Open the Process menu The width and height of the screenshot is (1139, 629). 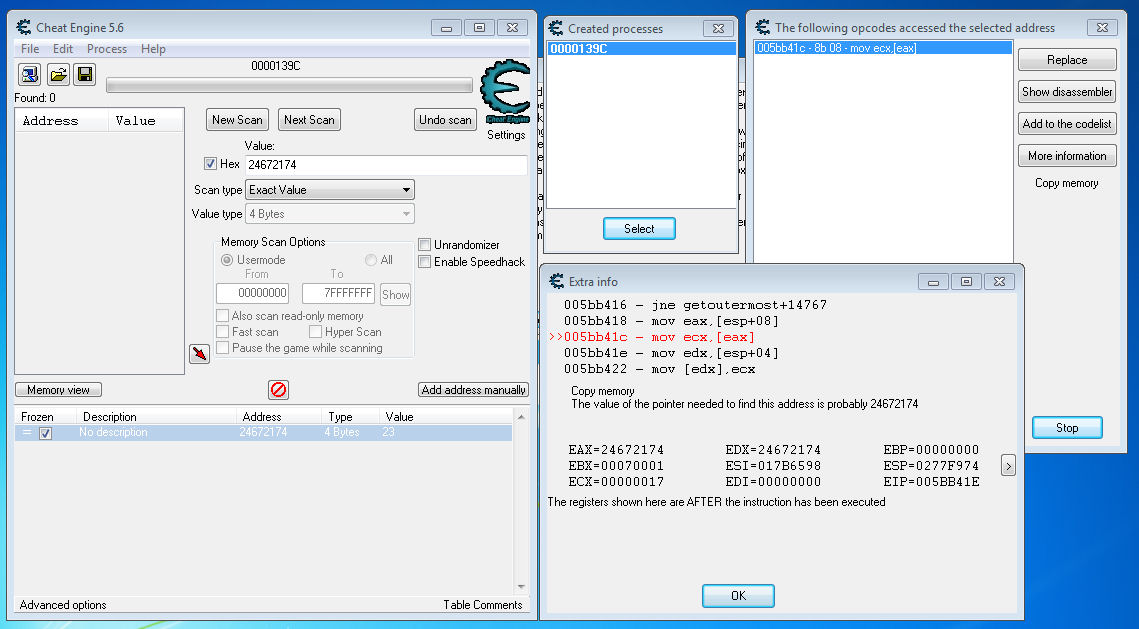106,49
